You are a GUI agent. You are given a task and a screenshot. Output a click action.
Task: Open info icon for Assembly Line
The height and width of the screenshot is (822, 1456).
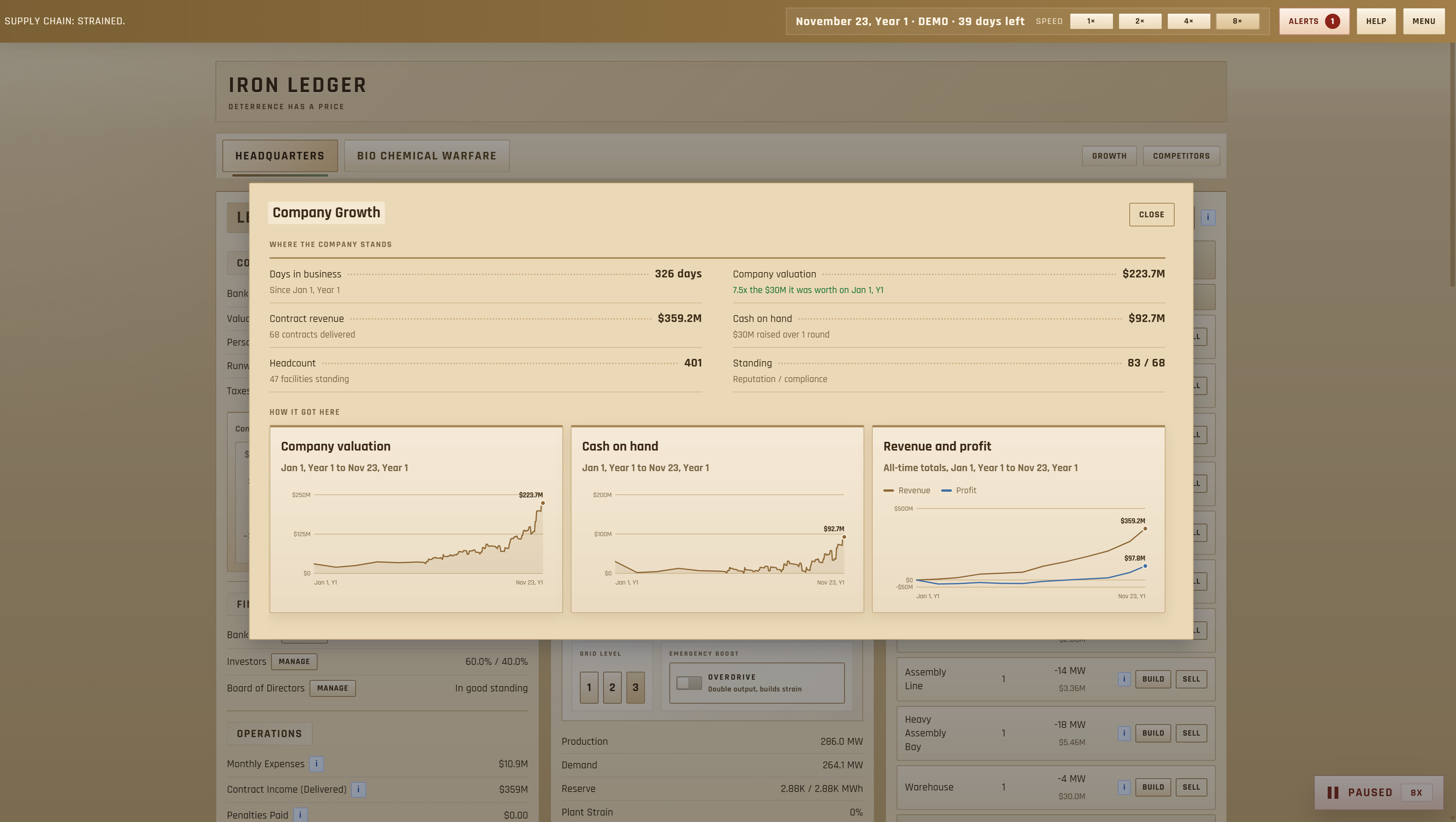(x=1124, y=679)
